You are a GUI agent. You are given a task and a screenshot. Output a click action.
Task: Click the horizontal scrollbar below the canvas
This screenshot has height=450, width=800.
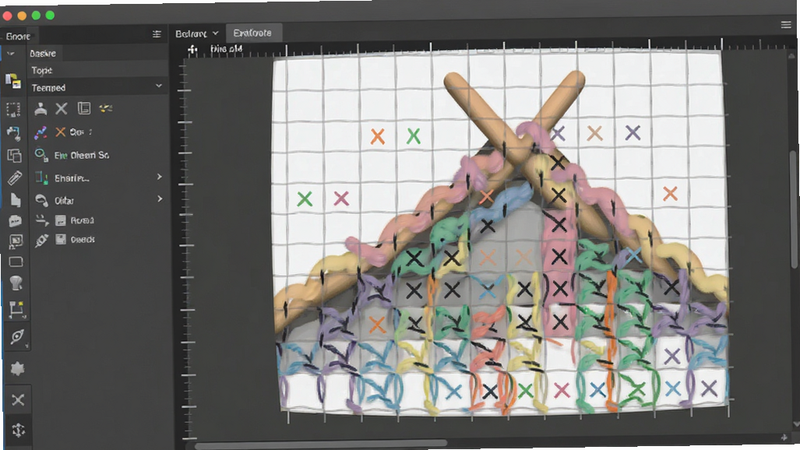tap(321, 445)
